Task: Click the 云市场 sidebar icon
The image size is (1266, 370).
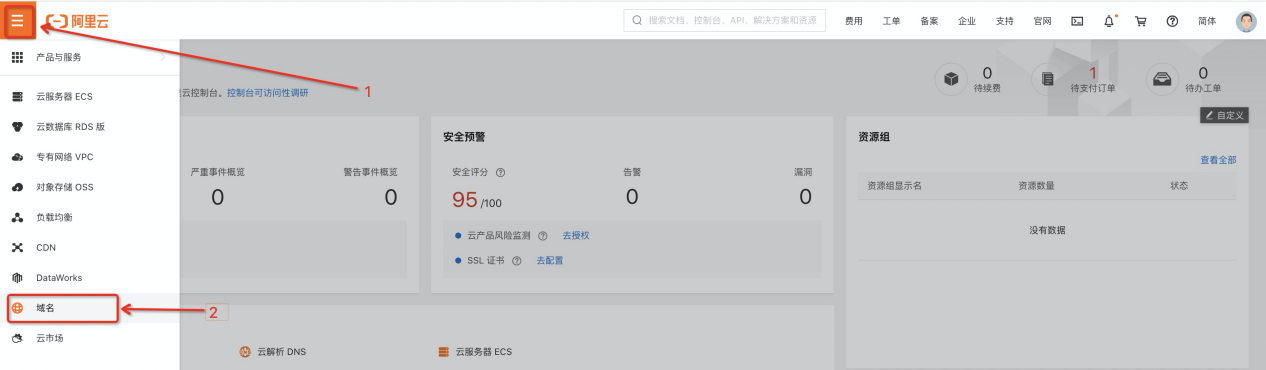Action: coord(17,338)
